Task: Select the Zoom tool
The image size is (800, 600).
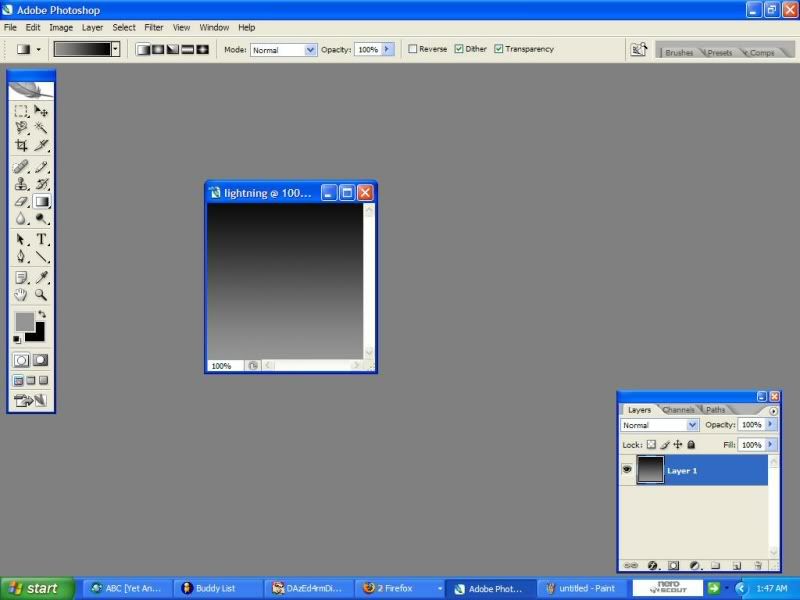Action: click(x=41, y=295)
